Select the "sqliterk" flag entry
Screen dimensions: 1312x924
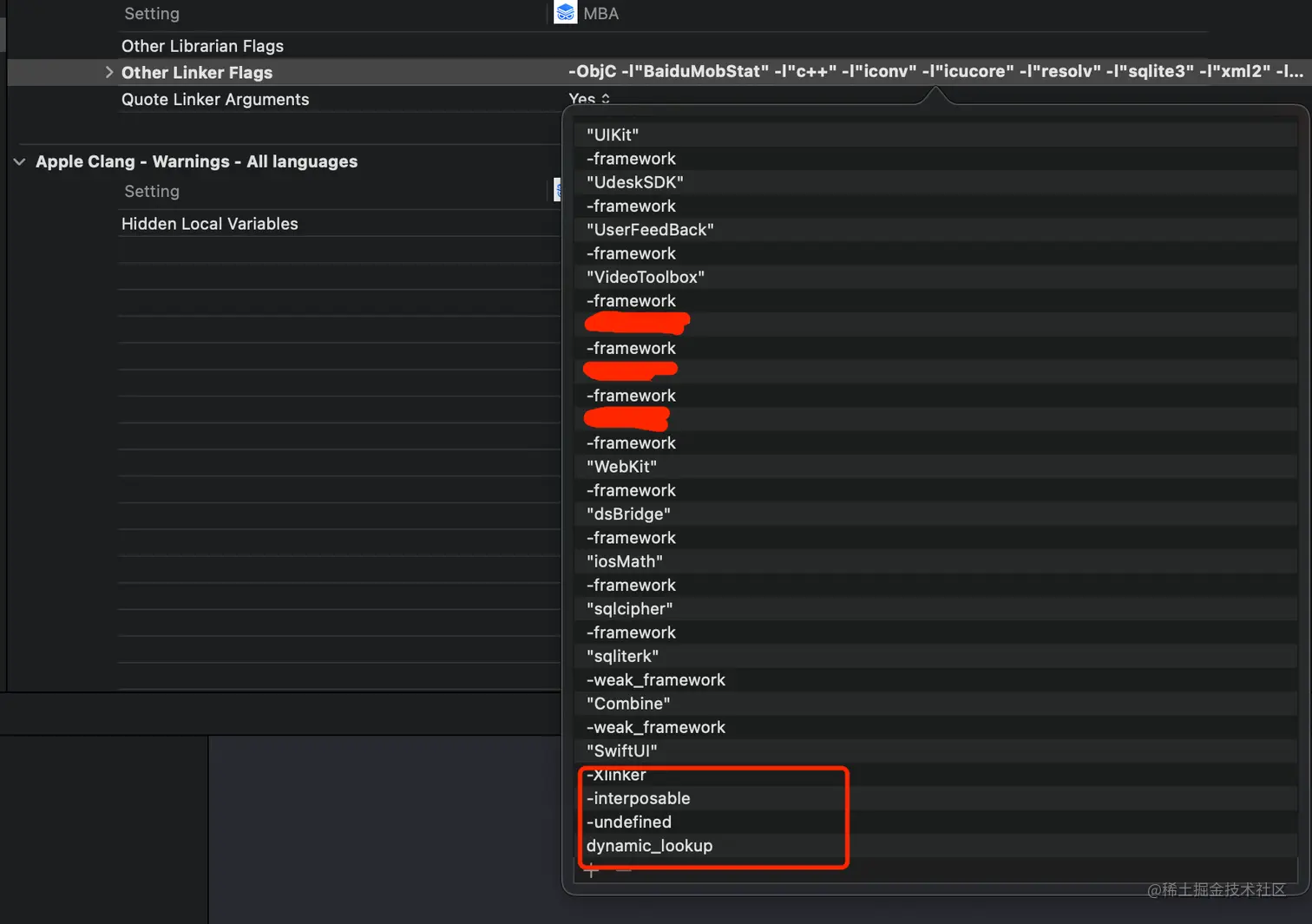point(935,656)
